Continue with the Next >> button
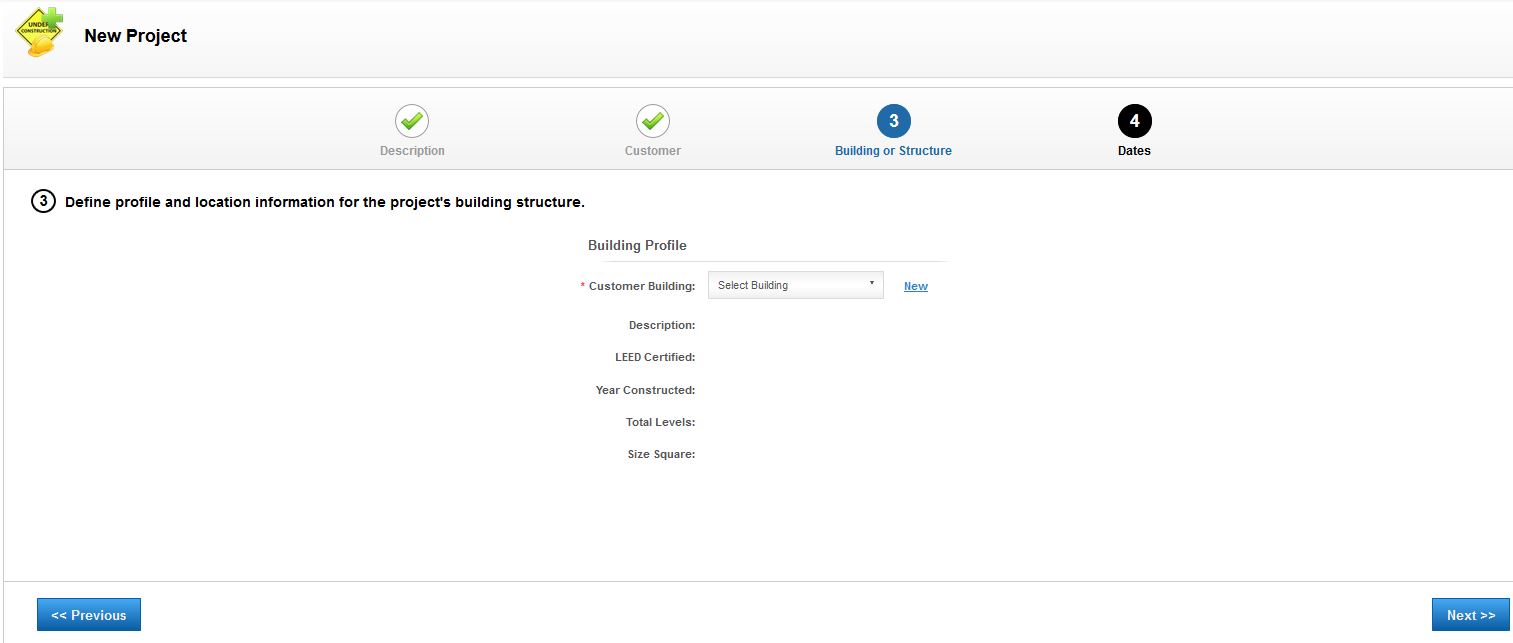The height and width of the screenshot is (643, 1513). tap(1471, 615)
